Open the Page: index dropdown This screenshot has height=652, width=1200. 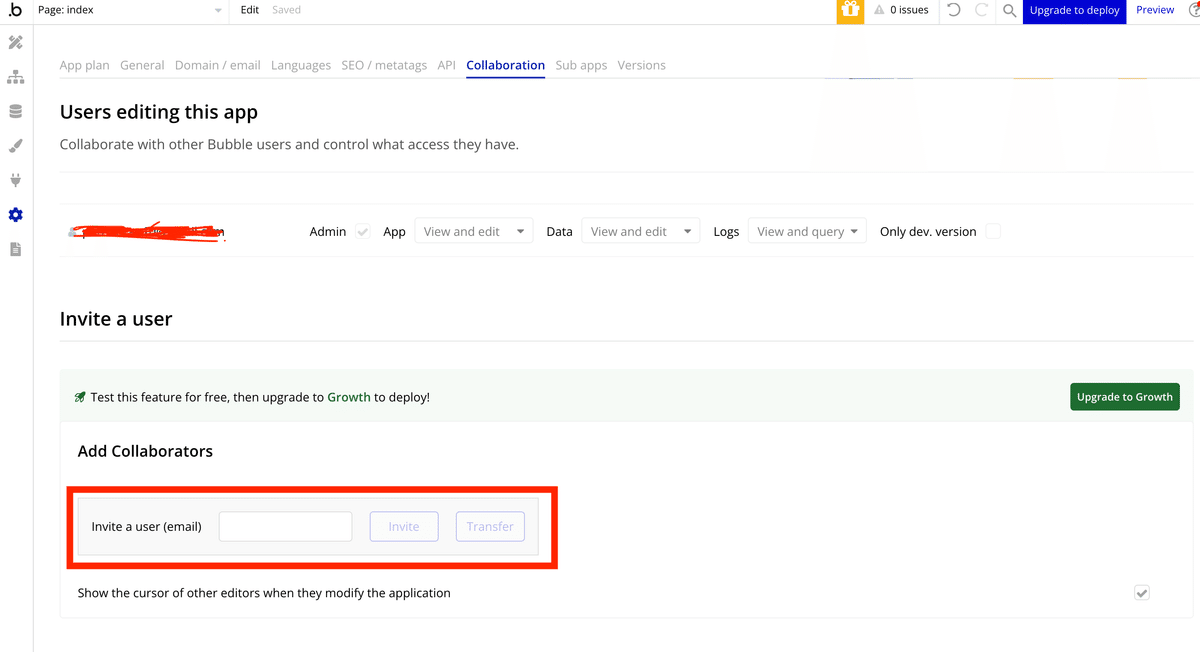(x=130, y=10)
